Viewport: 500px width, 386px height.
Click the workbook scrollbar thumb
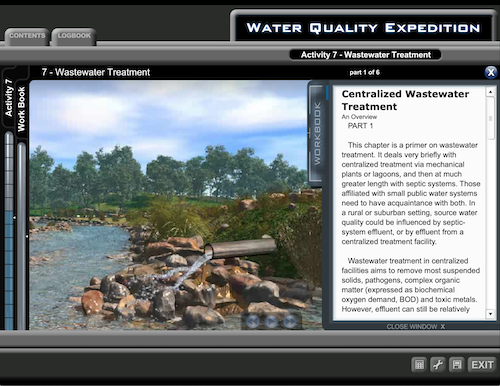pyautogui.click(x=490, y=118)
